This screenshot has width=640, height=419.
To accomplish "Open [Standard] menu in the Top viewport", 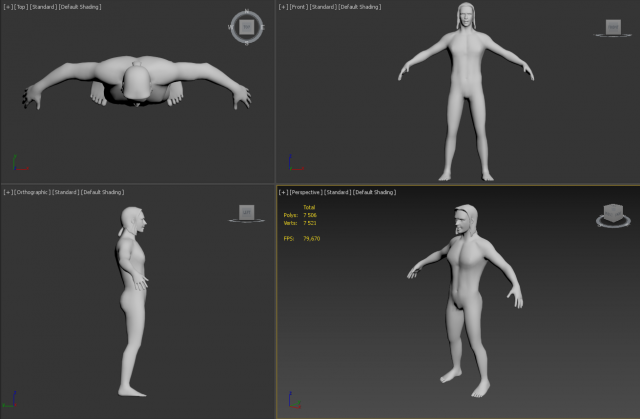I will pyautogui.click(x=43, y=7).
